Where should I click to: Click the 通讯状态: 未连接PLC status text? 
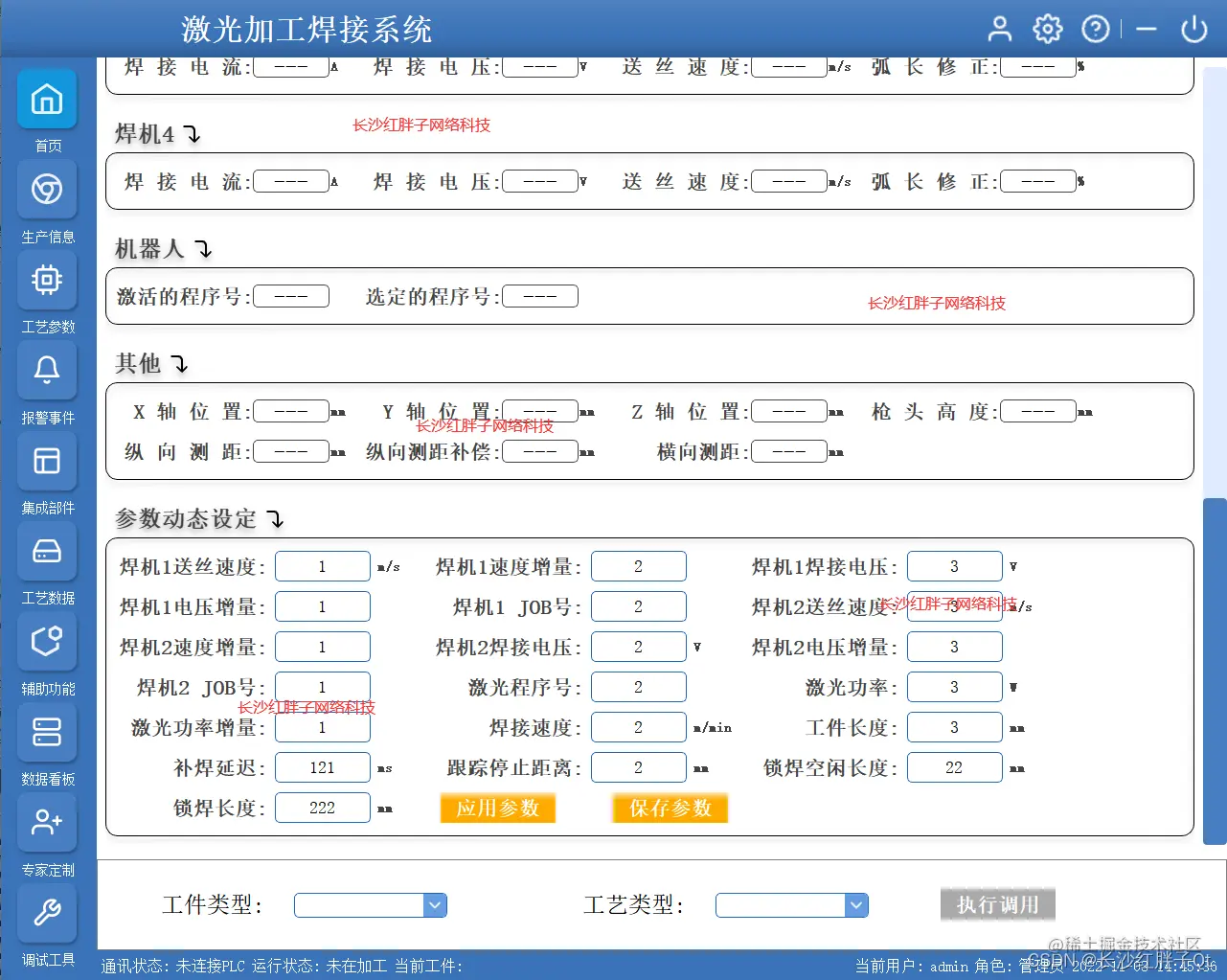coord(173,967)
